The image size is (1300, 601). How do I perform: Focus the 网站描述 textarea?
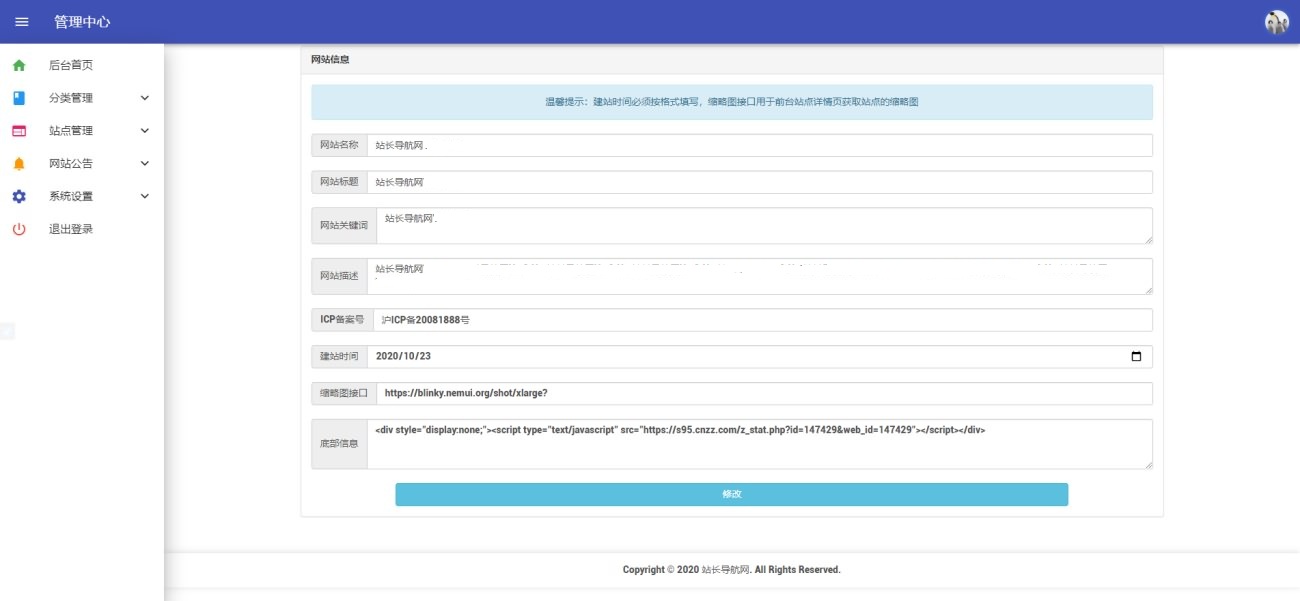coord(760,276)
